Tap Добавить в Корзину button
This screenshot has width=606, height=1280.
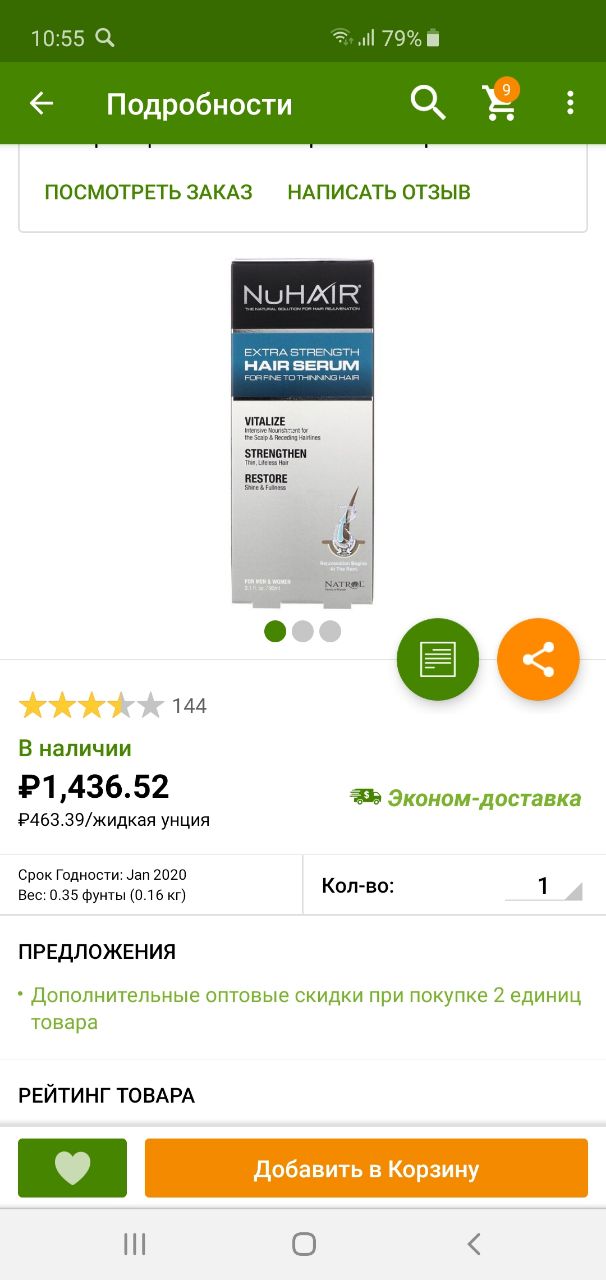click(x=366, y=1168)
